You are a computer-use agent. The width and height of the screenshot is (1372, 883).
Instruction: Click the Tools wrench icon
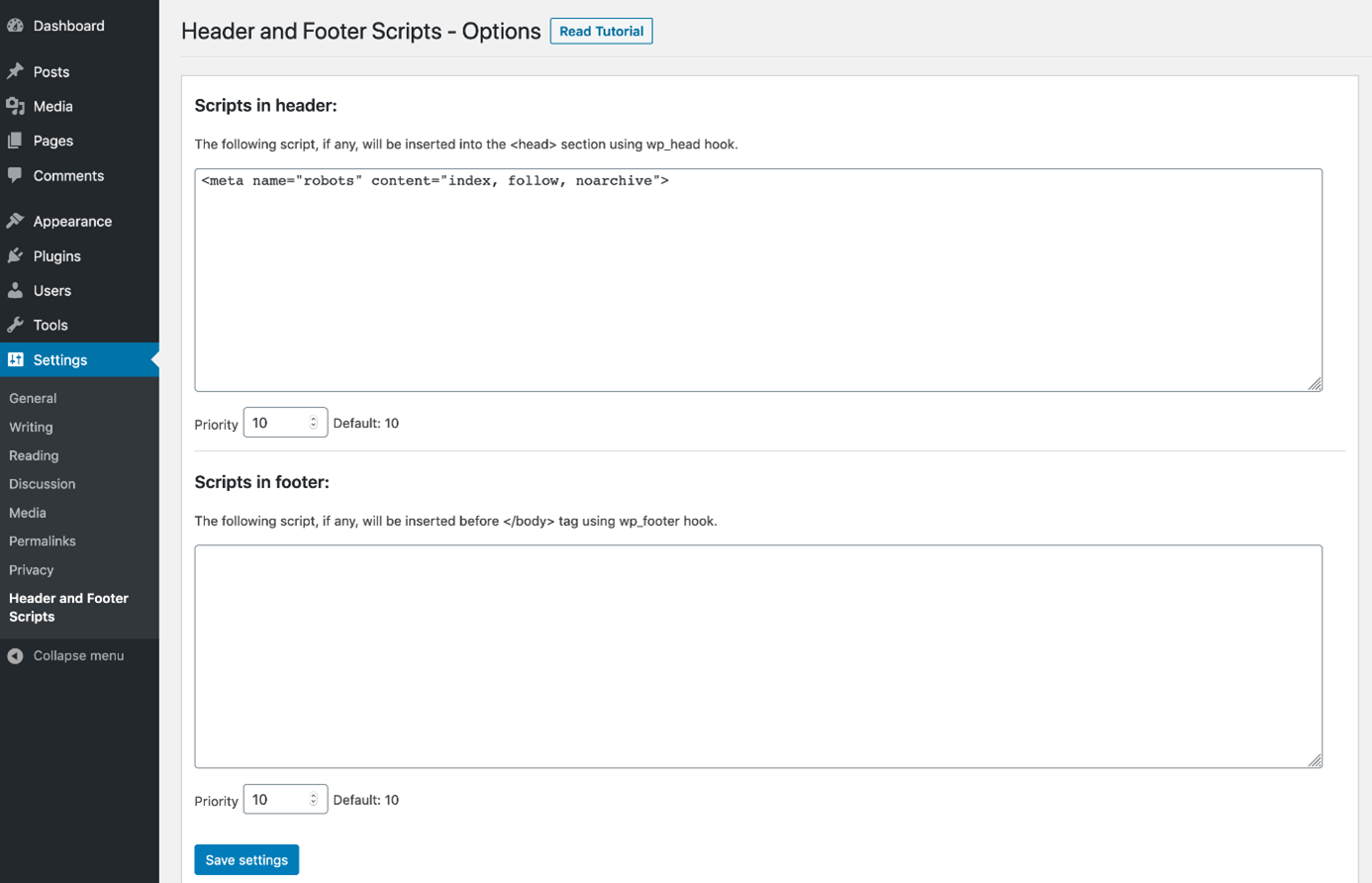tap(16, 325)
